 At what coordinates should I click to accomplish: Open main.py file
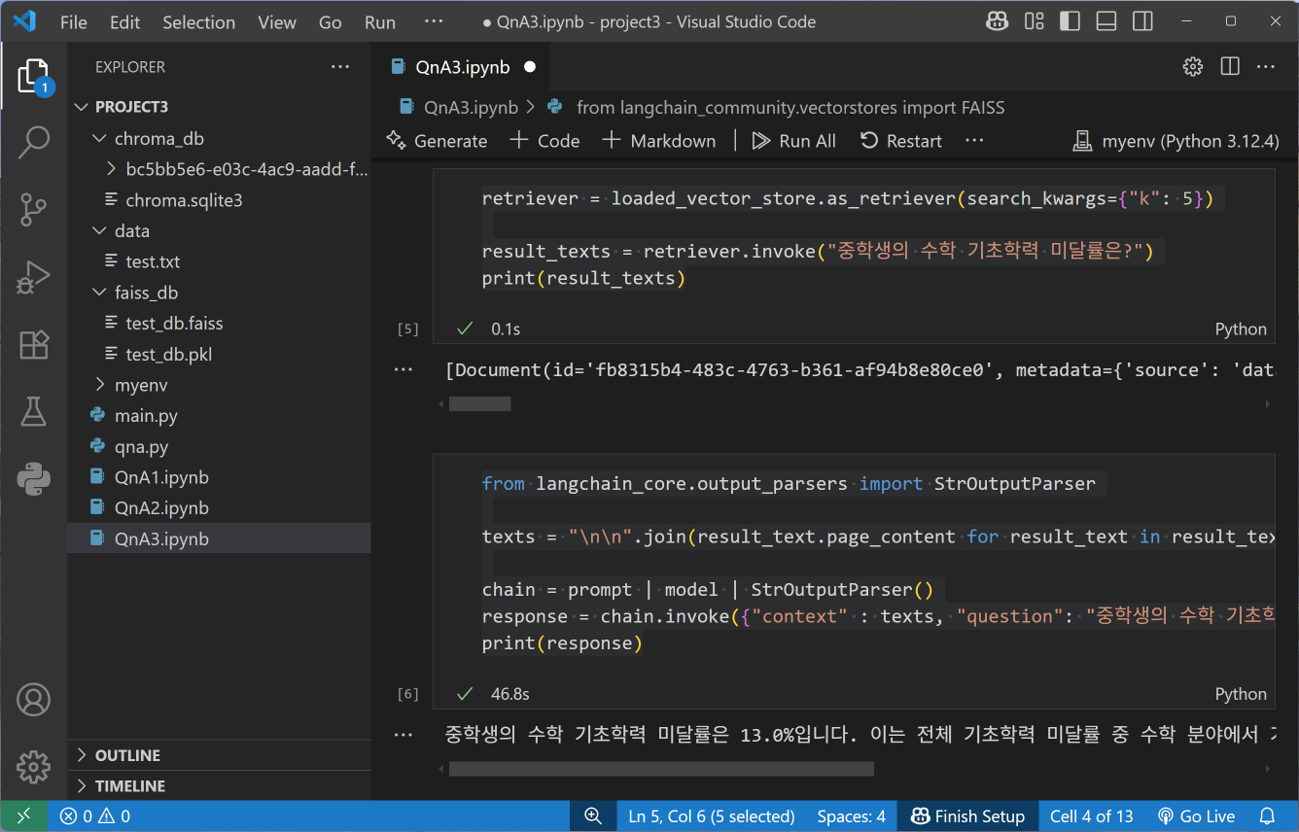[219, 415]
